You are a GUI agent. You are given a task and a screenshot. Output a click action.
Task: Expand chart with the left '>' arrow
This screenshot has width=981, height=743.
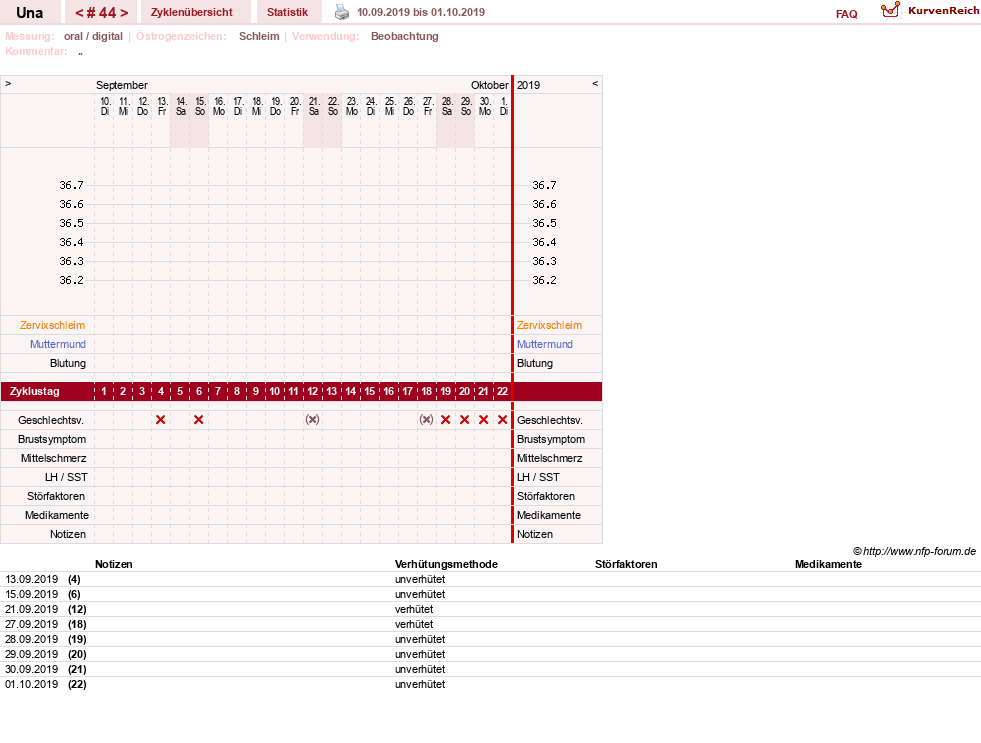[8, 83]
